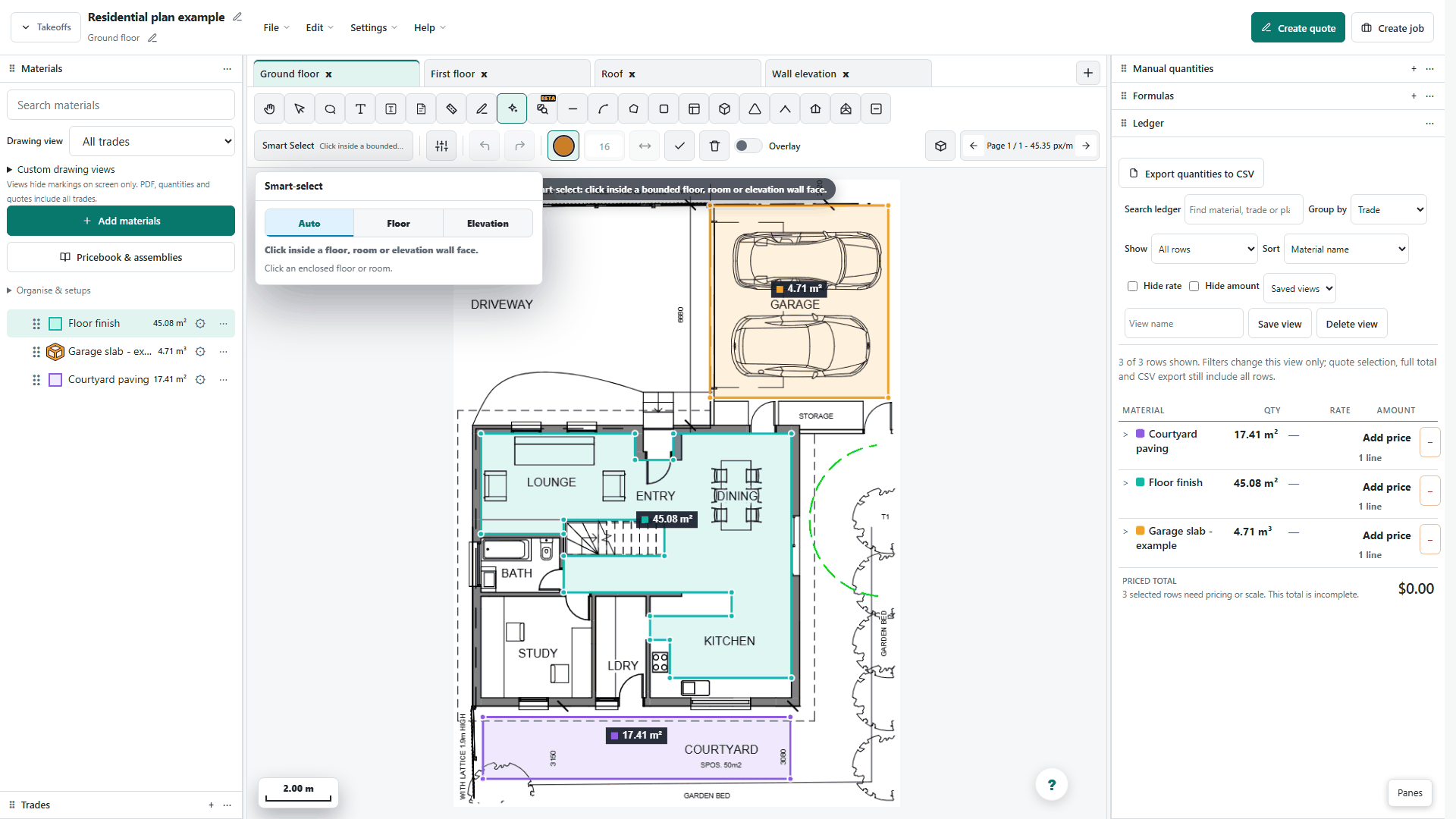This screenshot has width=1456, height=819.
Task: Select the layout grid tool
Action: point(694,109)
